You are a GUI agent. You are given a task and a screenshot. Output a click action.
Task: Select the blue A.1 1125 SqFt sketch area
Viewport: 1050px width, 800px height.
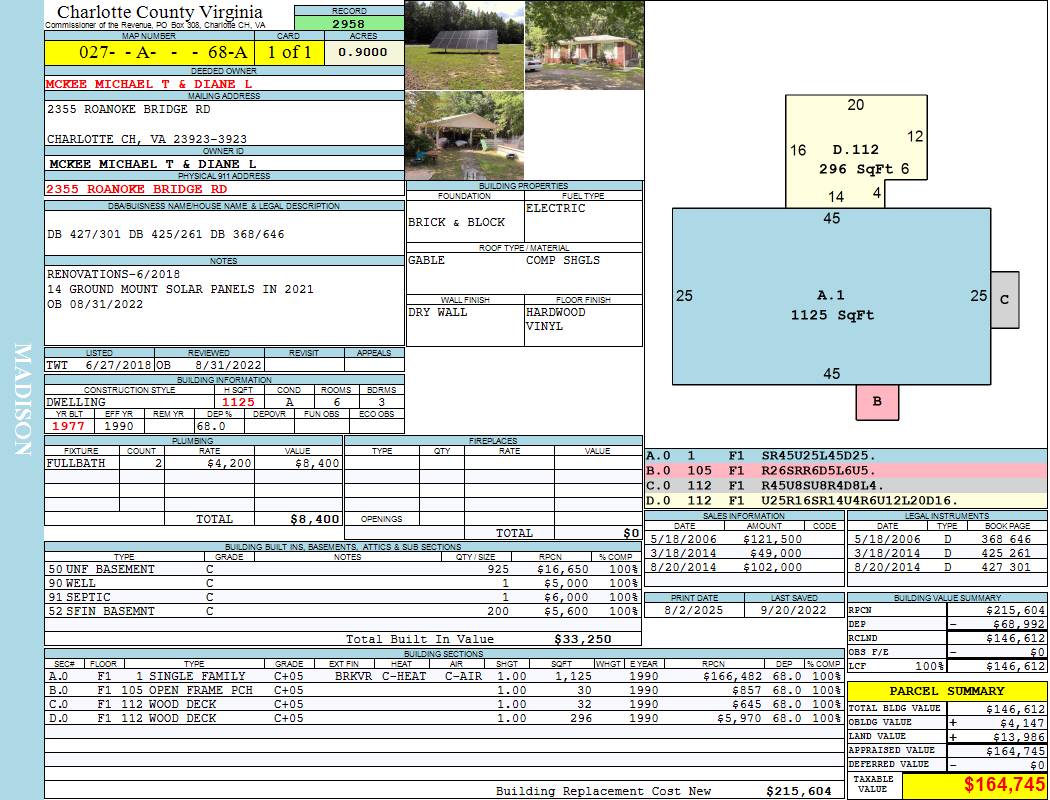830,305
